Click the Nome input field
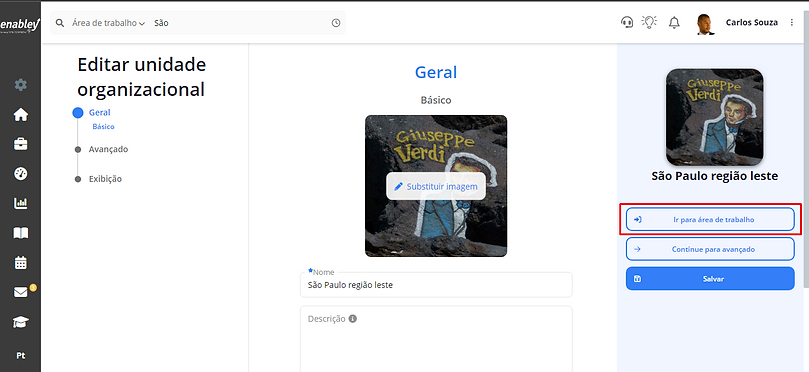 point(436,285)
